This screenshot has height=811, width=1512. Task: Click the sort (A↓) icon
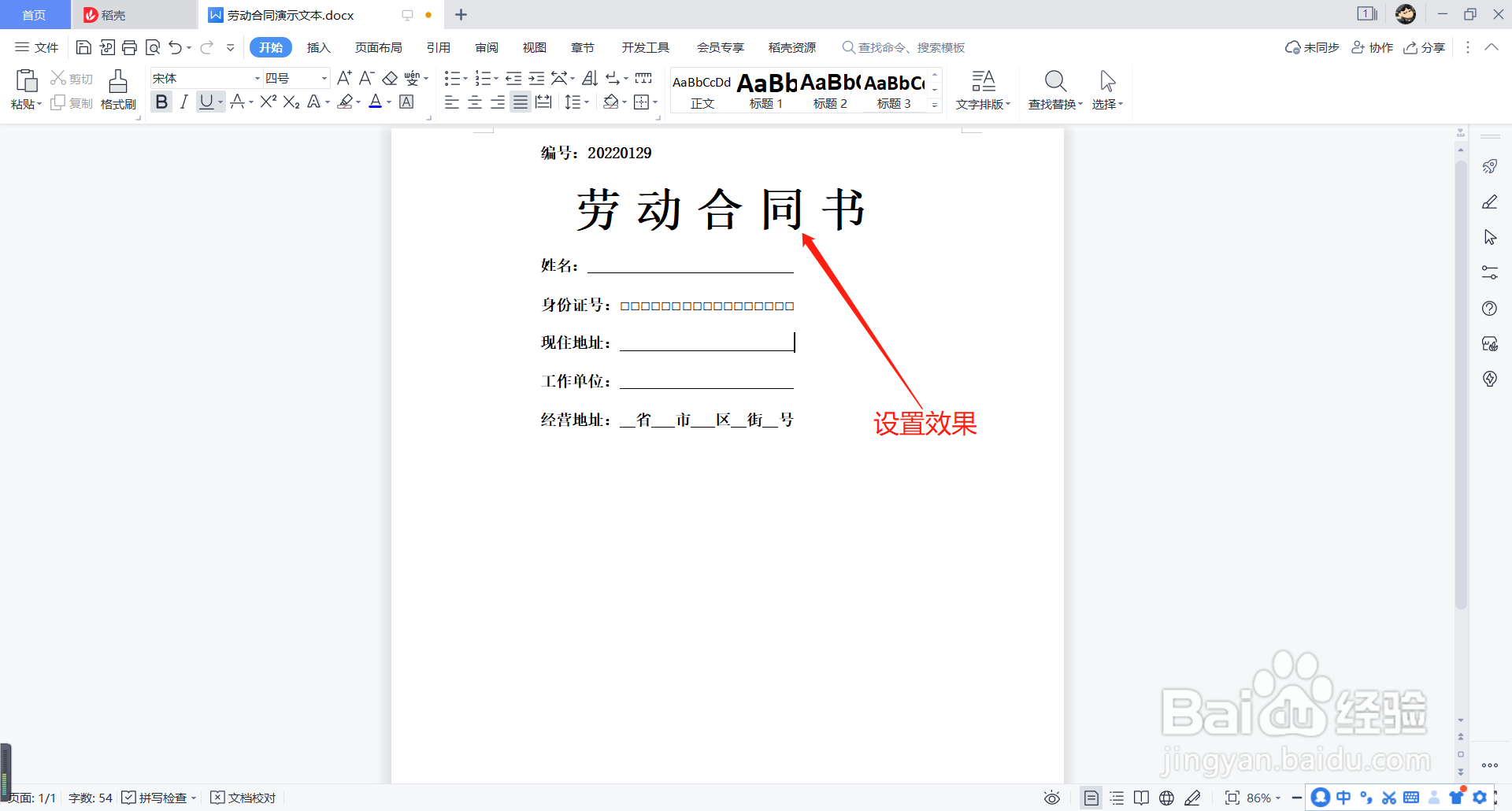pos(590,78)
